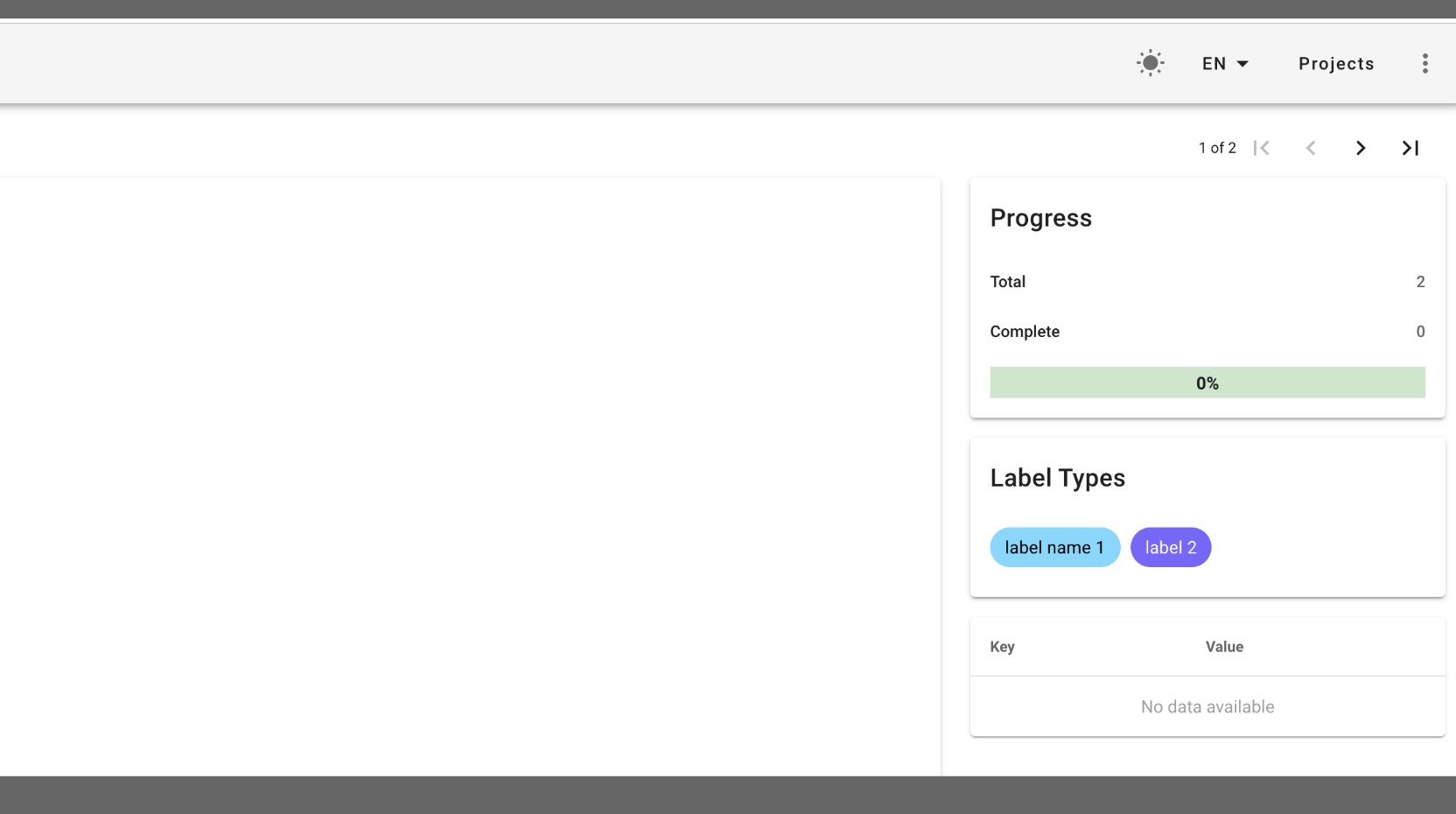Jump to the last page icon

tap(1409, 147)
